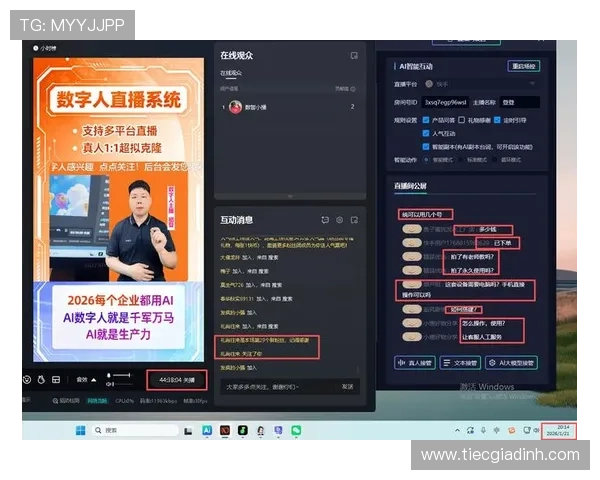This screenshot has height=480, width=600.
Task: Adjust the speaker volume slider
Action: (122, 384)
